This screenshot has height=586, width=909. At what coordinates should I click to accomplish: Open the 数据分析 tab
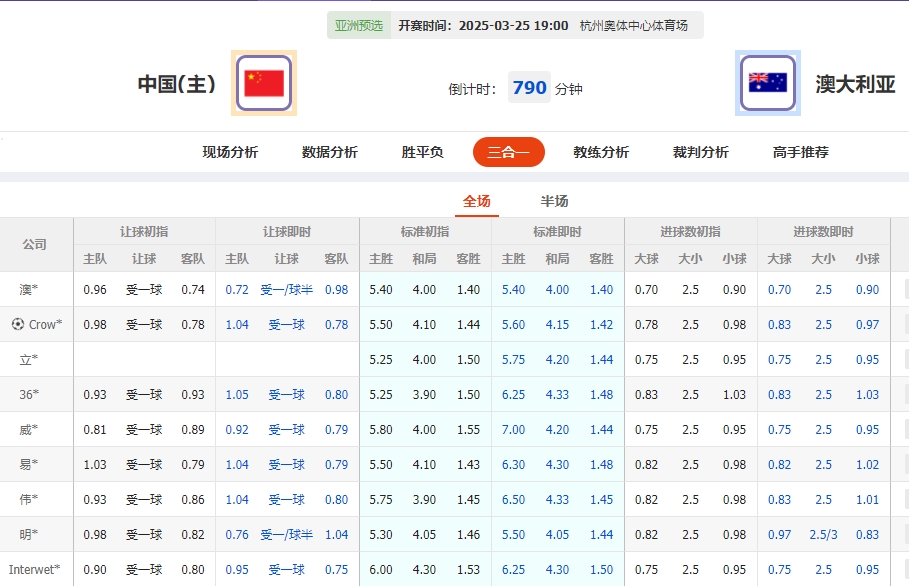pyautogui.click(x=329, y=152)
